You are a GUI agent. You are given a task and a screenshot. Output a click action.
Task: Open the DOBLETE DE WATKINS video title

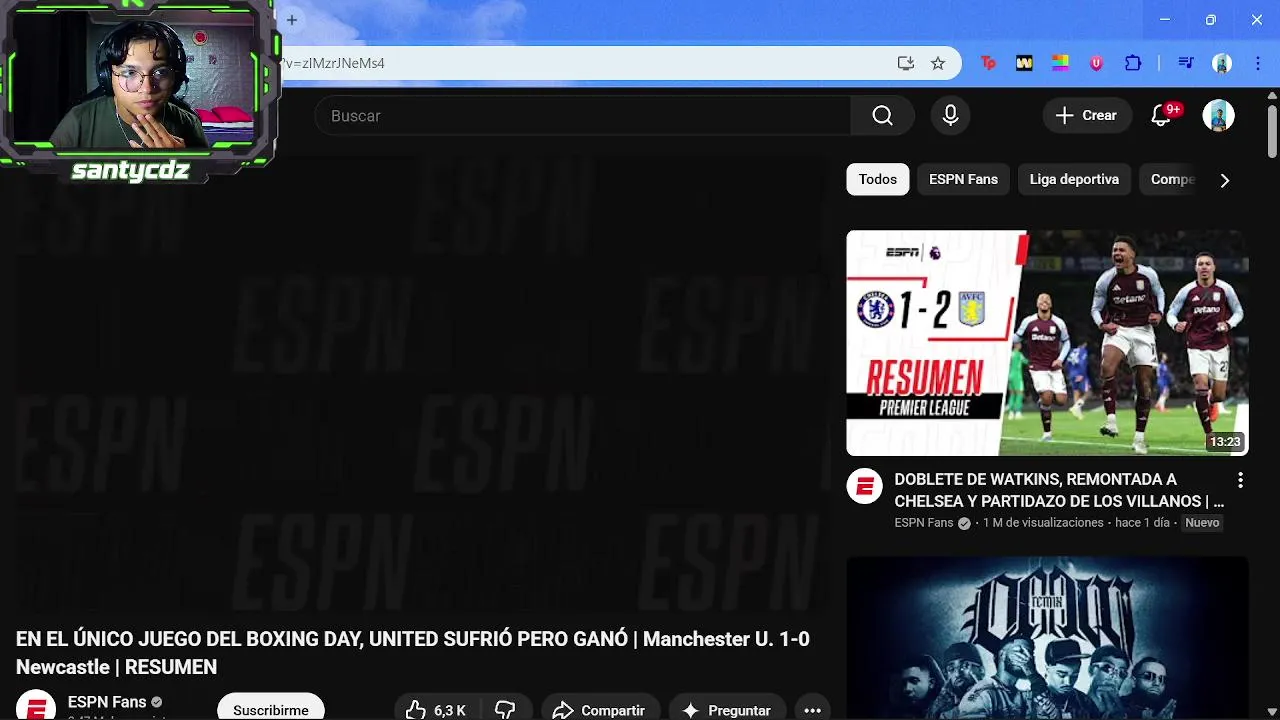(1059, 490)
